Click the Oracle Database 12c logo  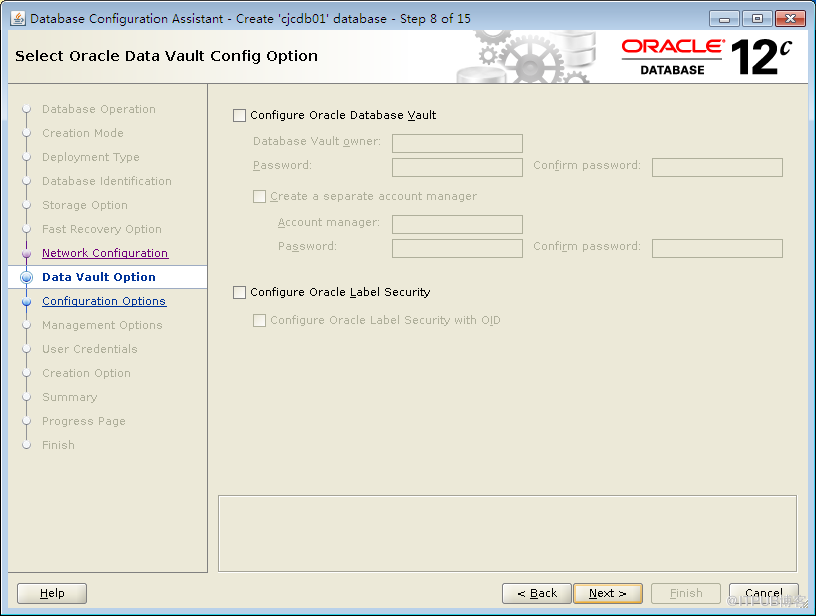point(707,57)
